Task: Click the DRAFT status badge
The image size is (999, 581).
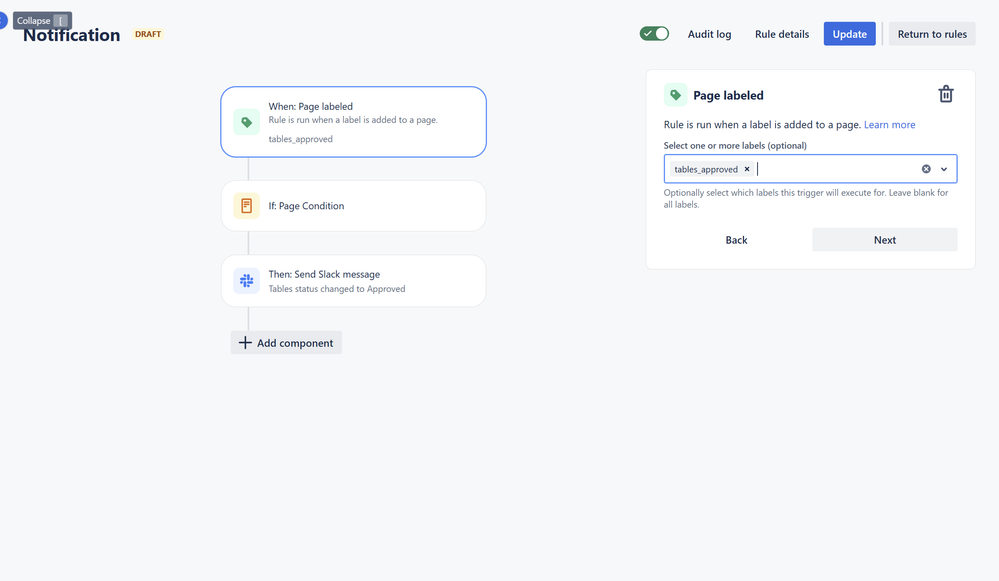Action: click(x=148, y=34)
